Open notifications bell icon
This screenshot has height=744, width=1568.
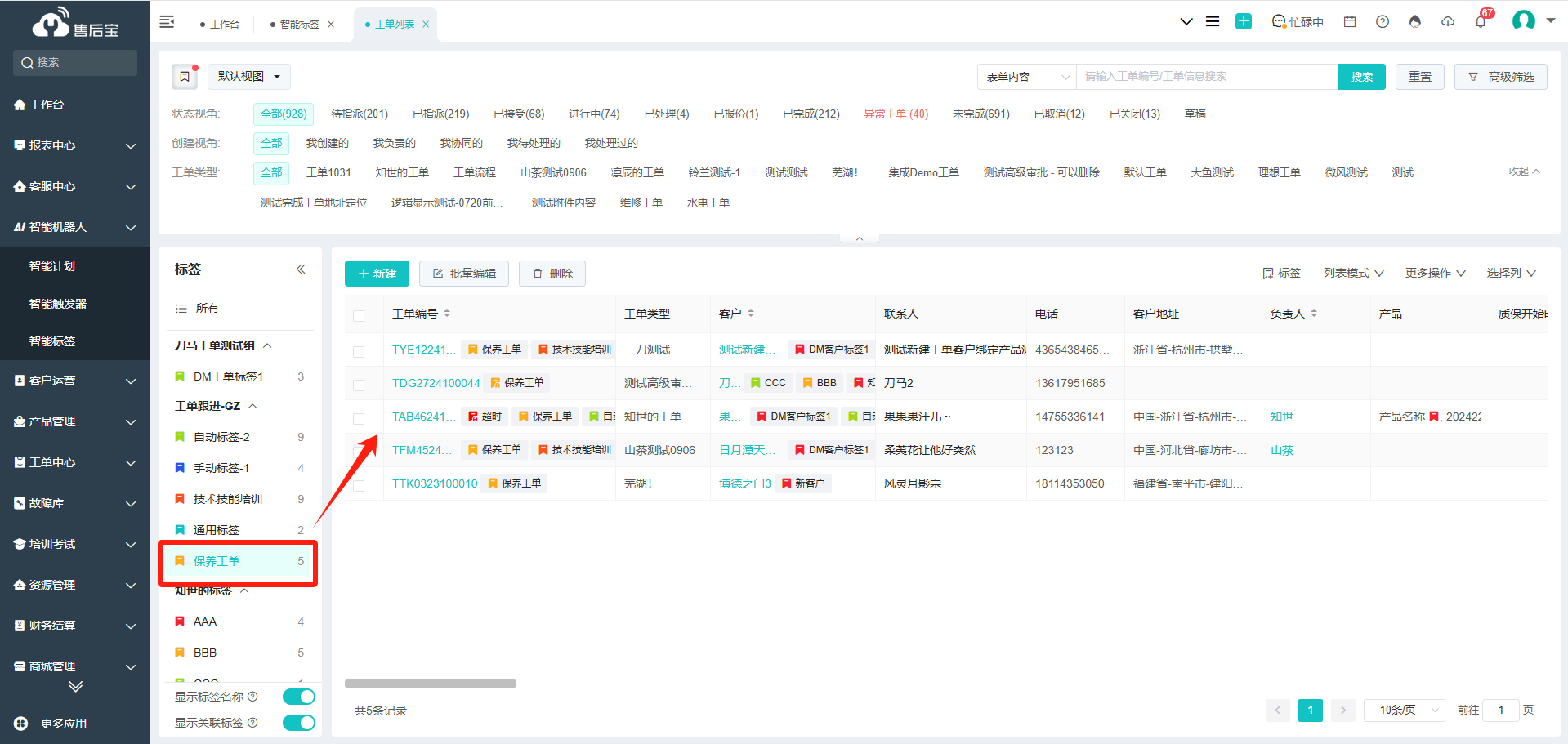pyautogui.click(x=1481, y=22)
